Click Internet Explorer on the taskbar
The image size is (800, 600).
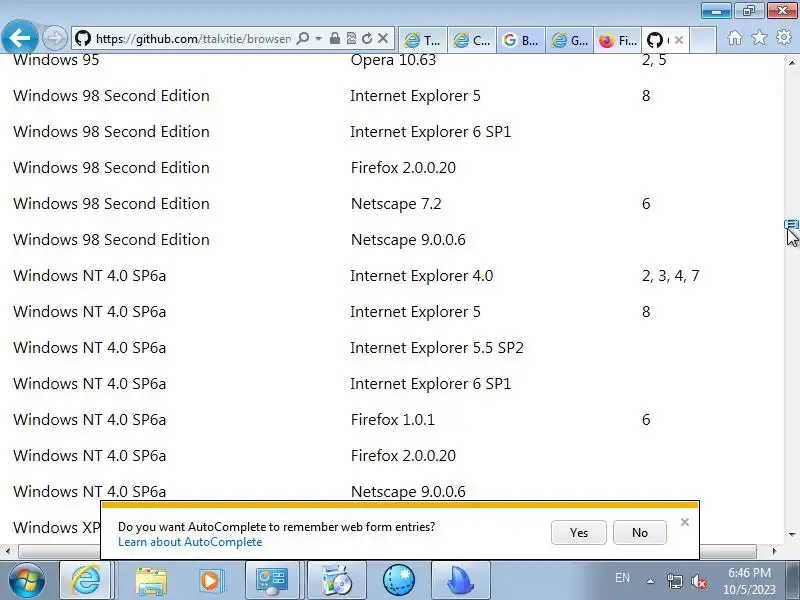[x=85, y=581]
